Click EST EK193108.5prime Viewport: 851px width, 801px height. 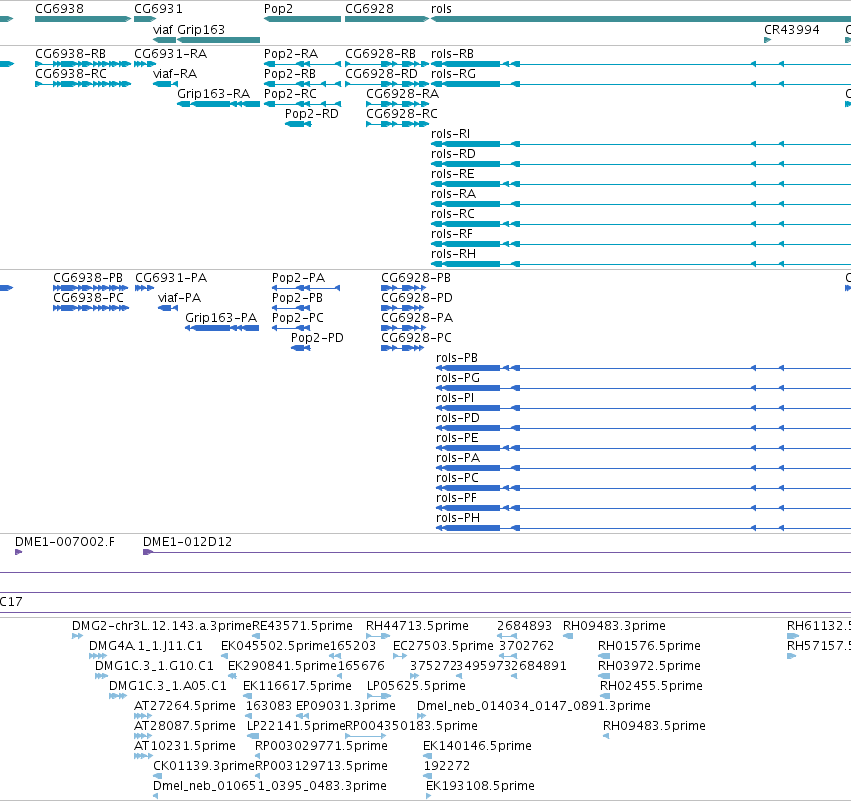(x=429, y=797)
